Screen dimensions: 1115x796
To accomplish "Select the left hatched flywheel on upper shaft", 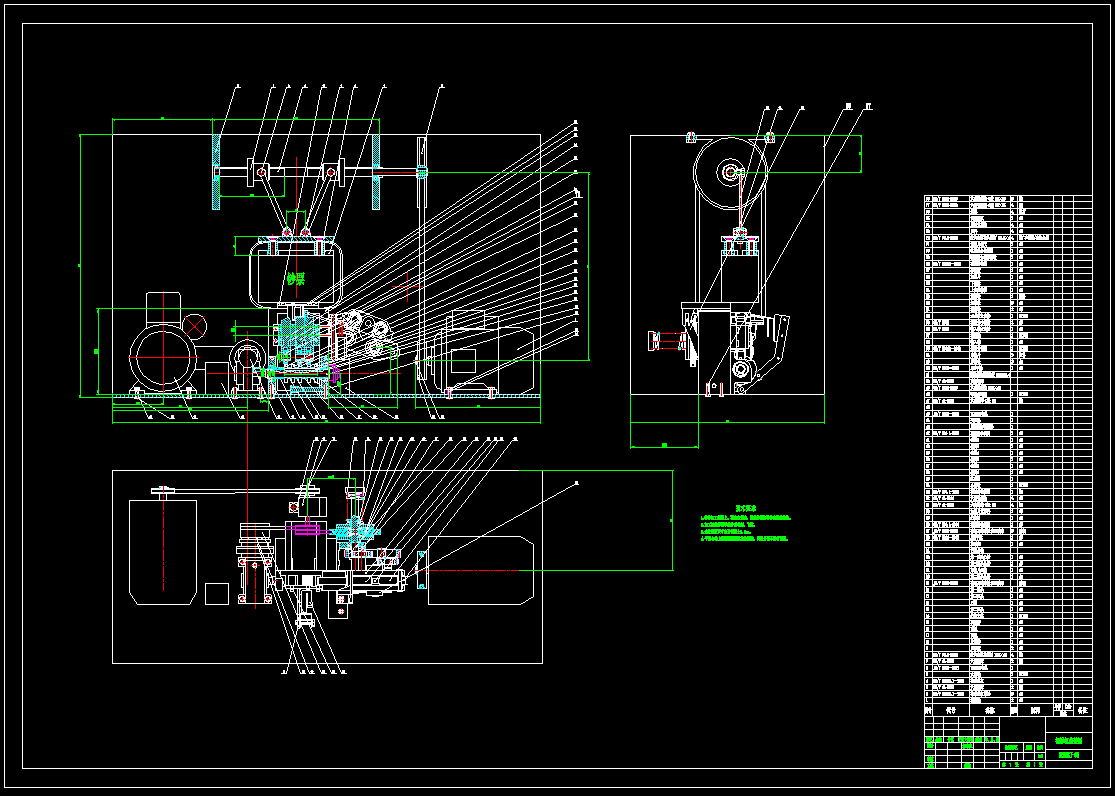I will pyautogui.click(x=216, y=172).
